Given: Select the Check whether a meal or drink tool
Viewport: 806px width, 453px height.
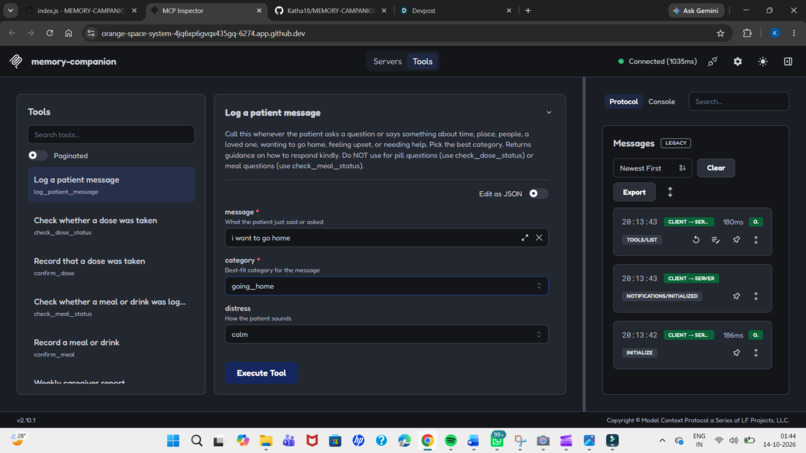Looking at the screenshot, I should [x=111, y=306].
